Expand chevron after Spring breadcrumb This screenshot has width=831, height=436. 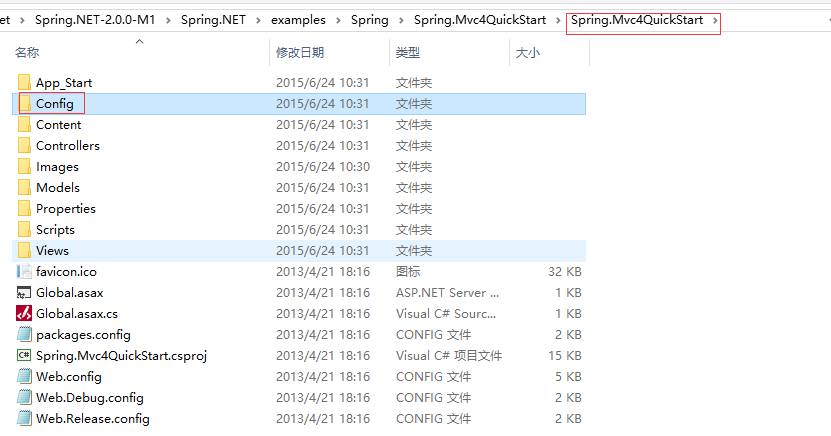[401, 20]
